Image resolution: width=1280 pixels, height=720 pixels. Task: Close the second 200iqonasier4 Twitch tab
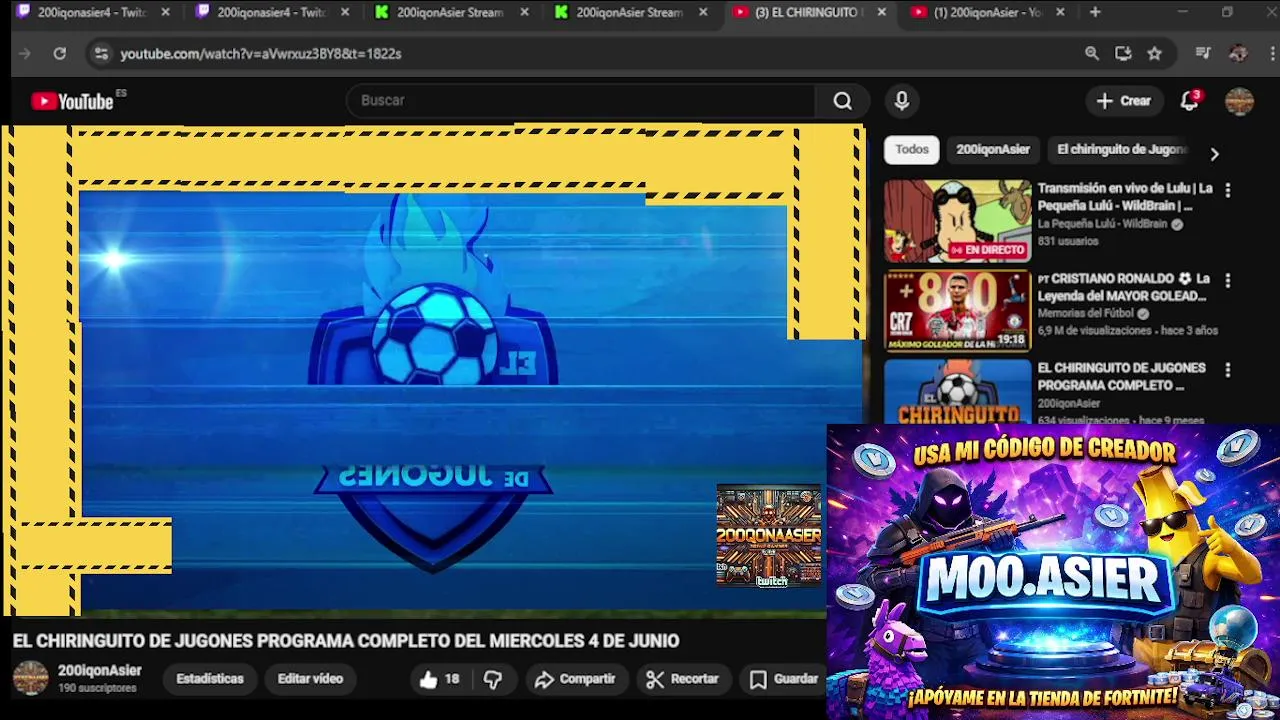345,12
